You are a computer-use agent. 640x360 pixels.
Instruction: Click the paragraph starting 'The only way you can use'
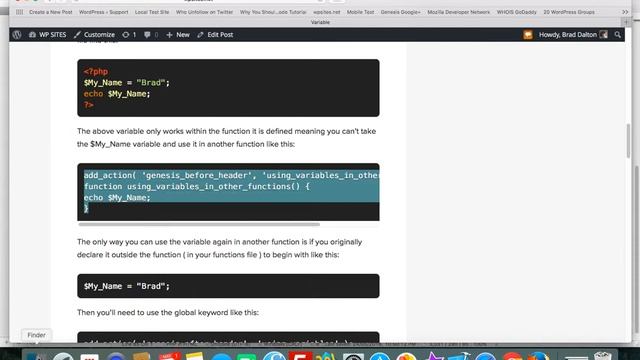220,248
